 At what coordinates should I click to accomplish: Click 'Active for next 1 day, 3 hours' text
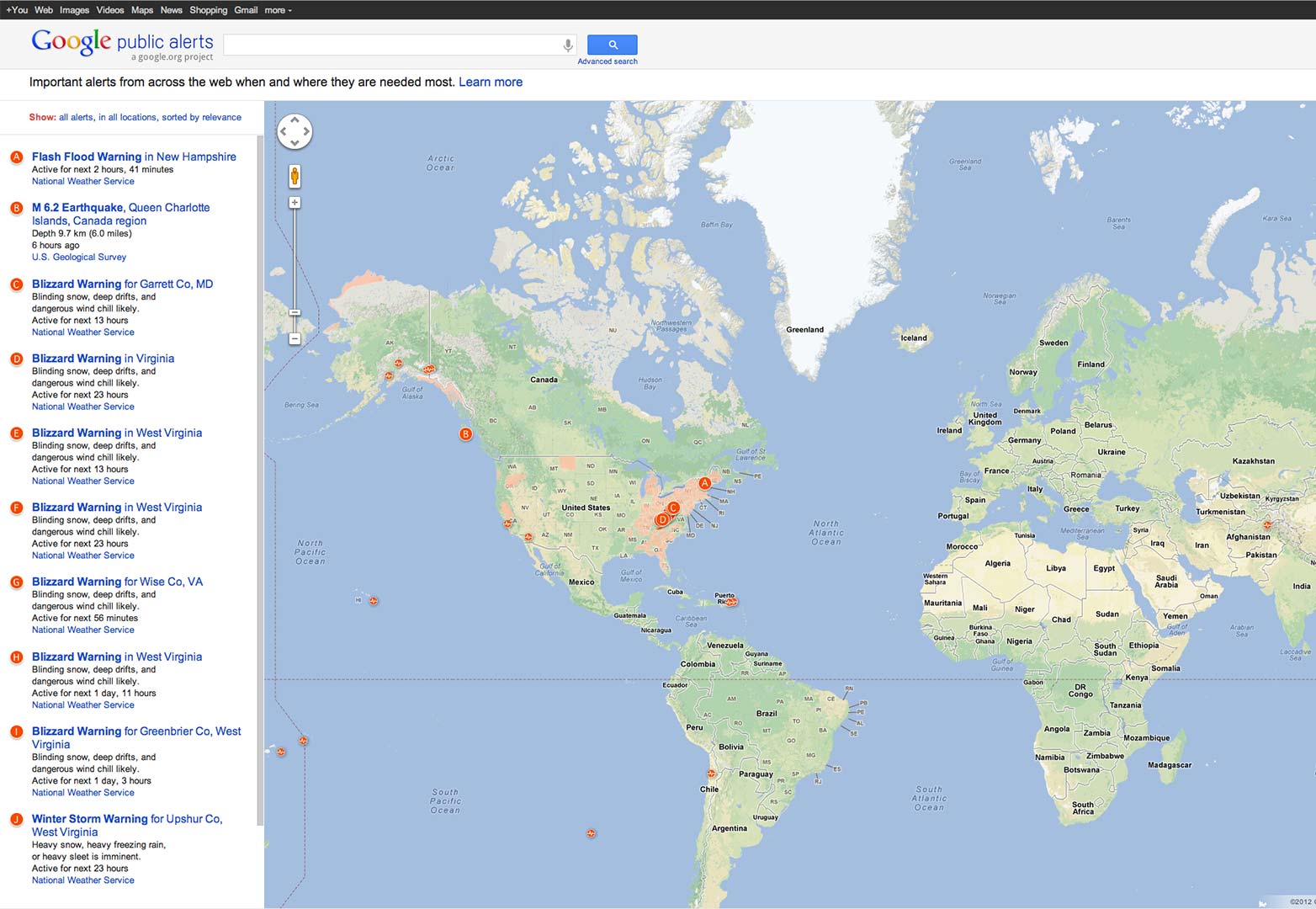pos(92,780)
